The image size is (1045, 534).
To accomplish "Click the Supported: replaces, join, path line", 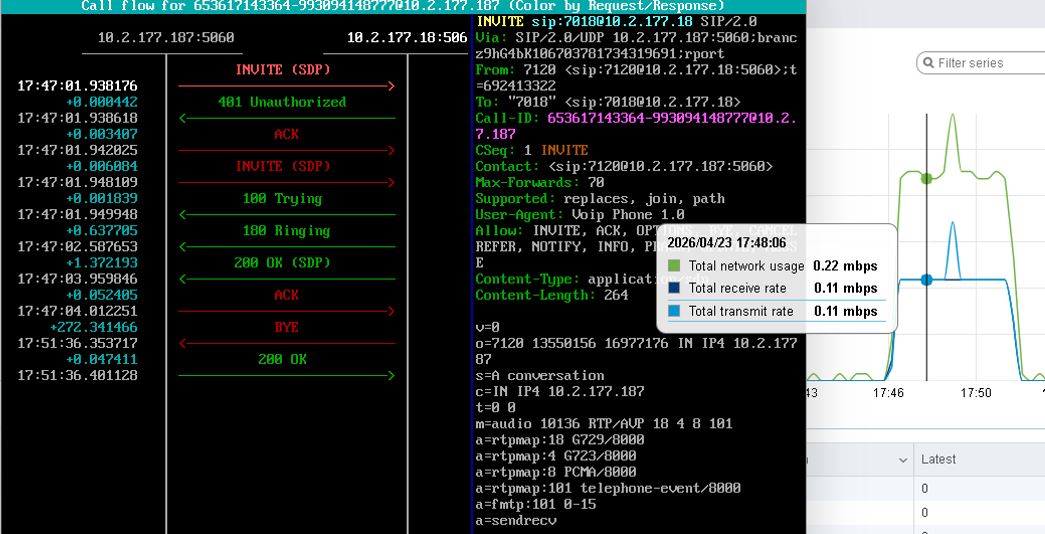I will coord(600,199).
